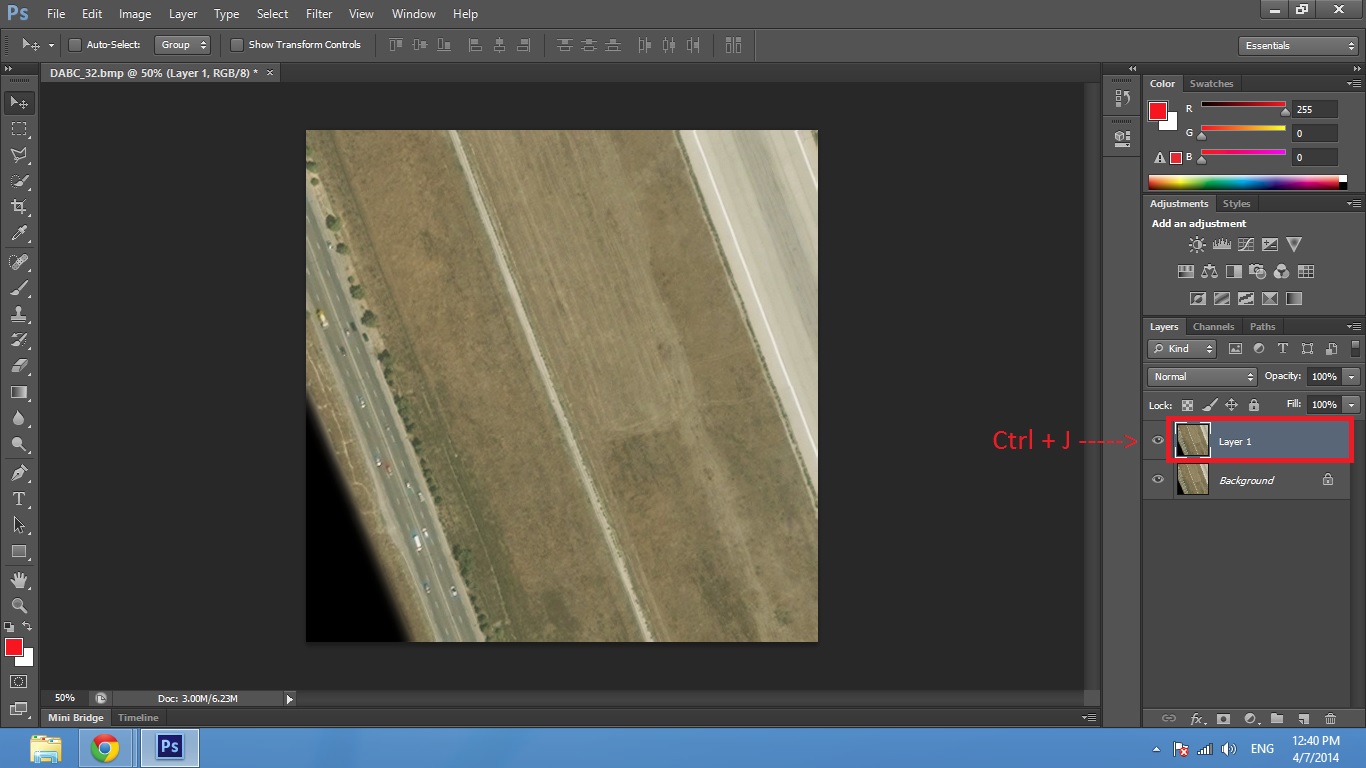The image size is (1366, 768).
Task: Open the Timeline panel tab
Action: (x=138, y=718)
